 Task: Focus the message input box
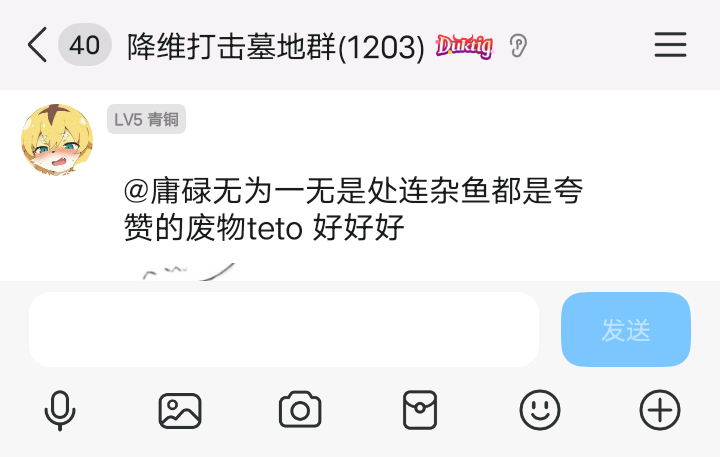point(284,329)
